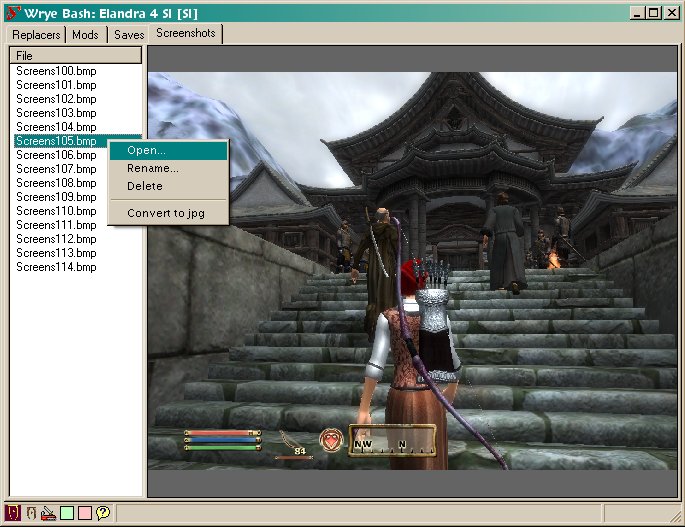Switch to the Saves tab

pyautogui.click(x=129, y=35)
